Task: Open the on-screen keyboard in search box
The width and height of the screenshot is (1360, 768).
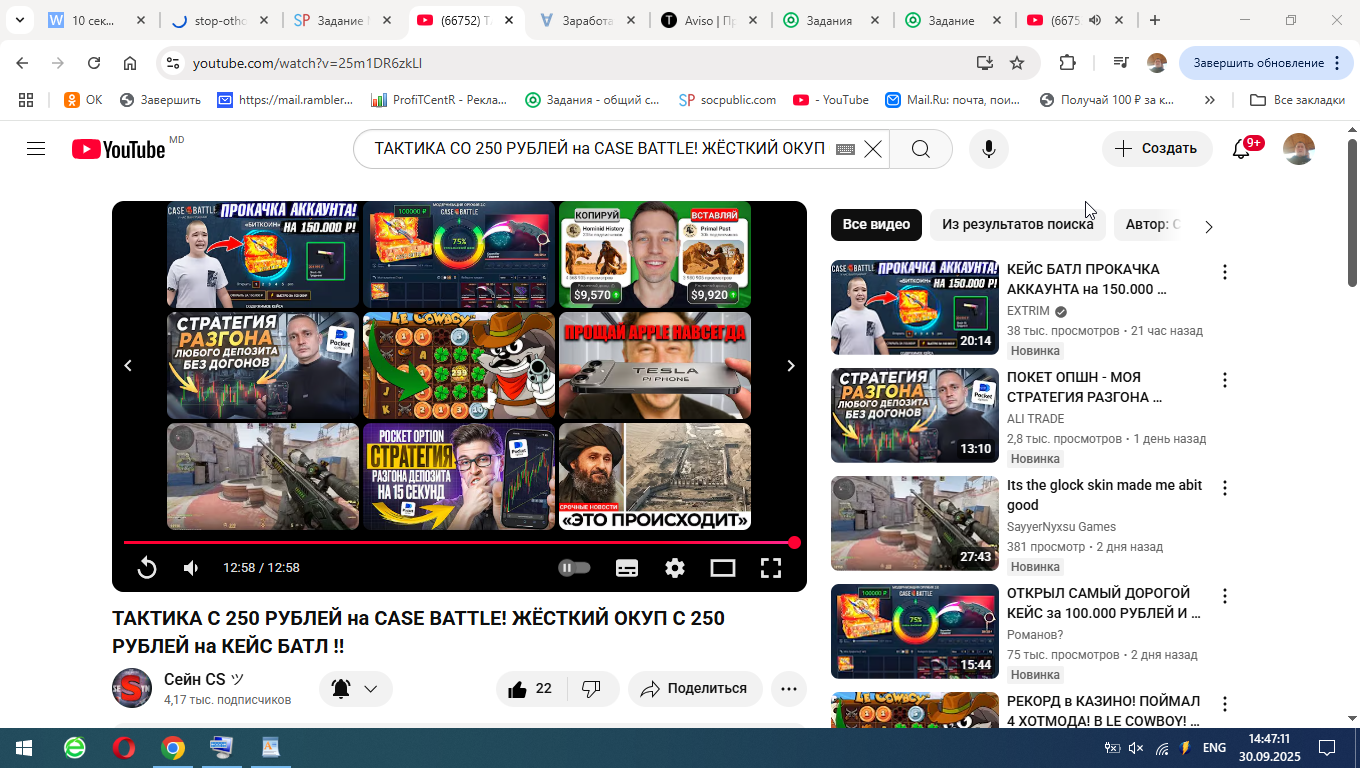Action: [x=845, y=149]
